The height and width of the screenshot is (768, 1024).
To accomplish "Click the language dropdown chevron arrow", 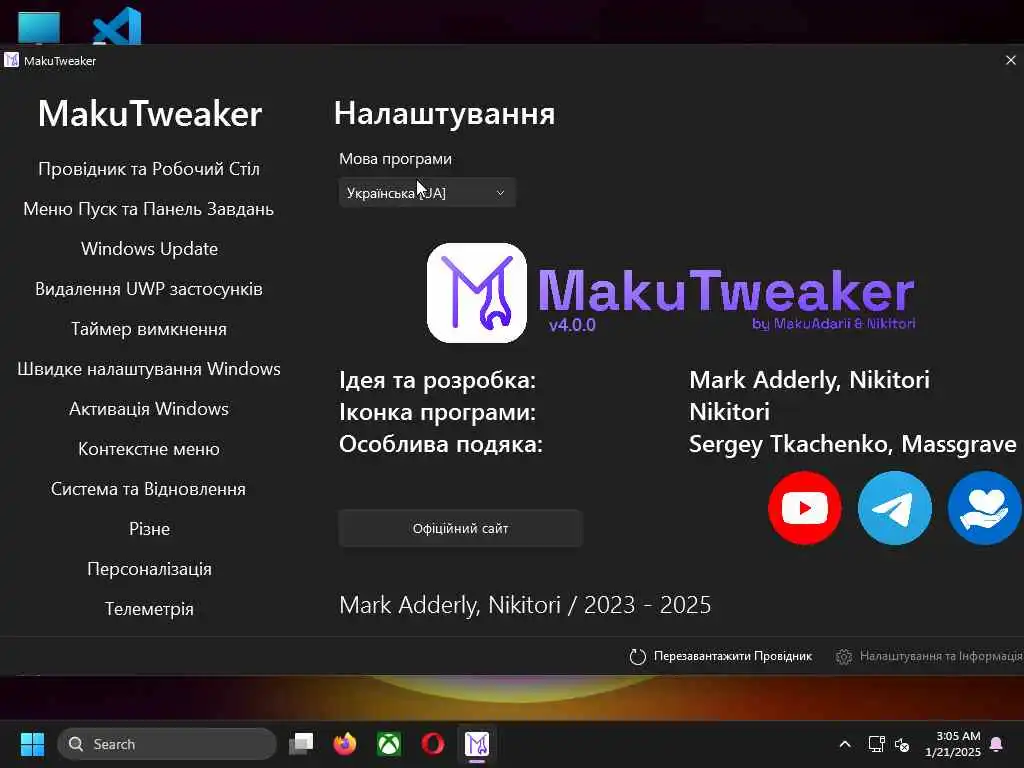I will pyautogui.click(x=500, y=193).
